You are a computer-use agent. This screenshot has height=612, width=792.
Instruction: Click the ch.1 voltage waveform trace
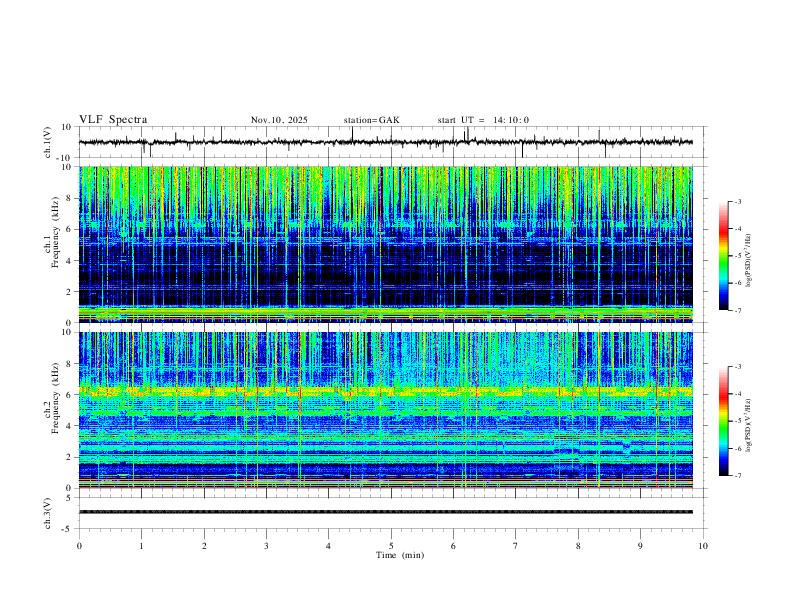tap(386, 142)
